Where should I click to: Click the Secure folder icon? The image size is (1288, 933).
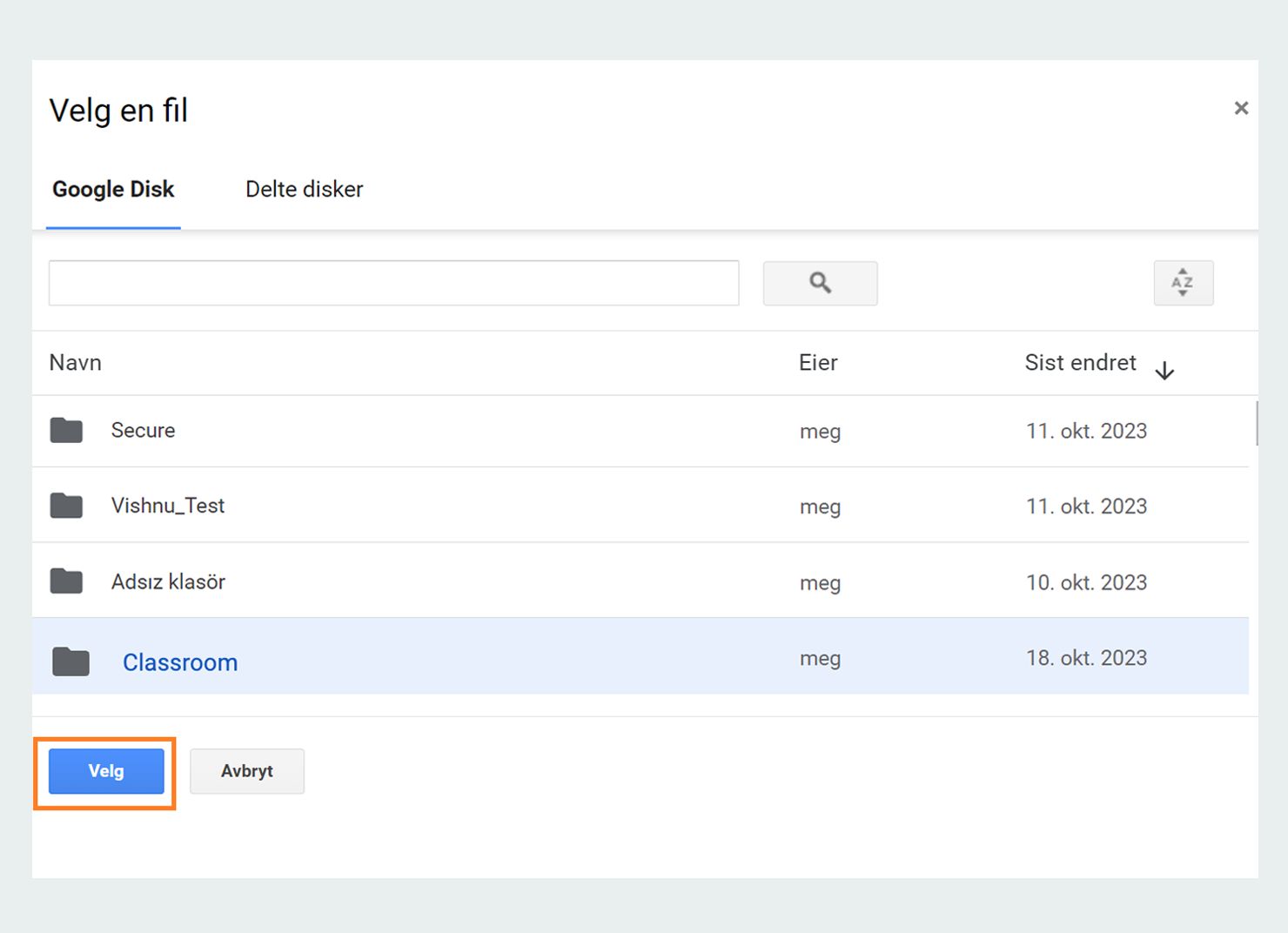tap(66, 430)
